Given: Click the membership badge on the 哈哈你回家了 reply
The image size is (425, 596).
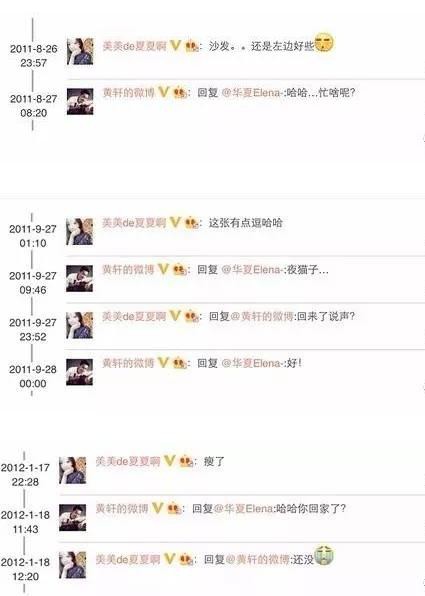Looking at the screenshot, I should pyautogui.click(x=173, y=508).
